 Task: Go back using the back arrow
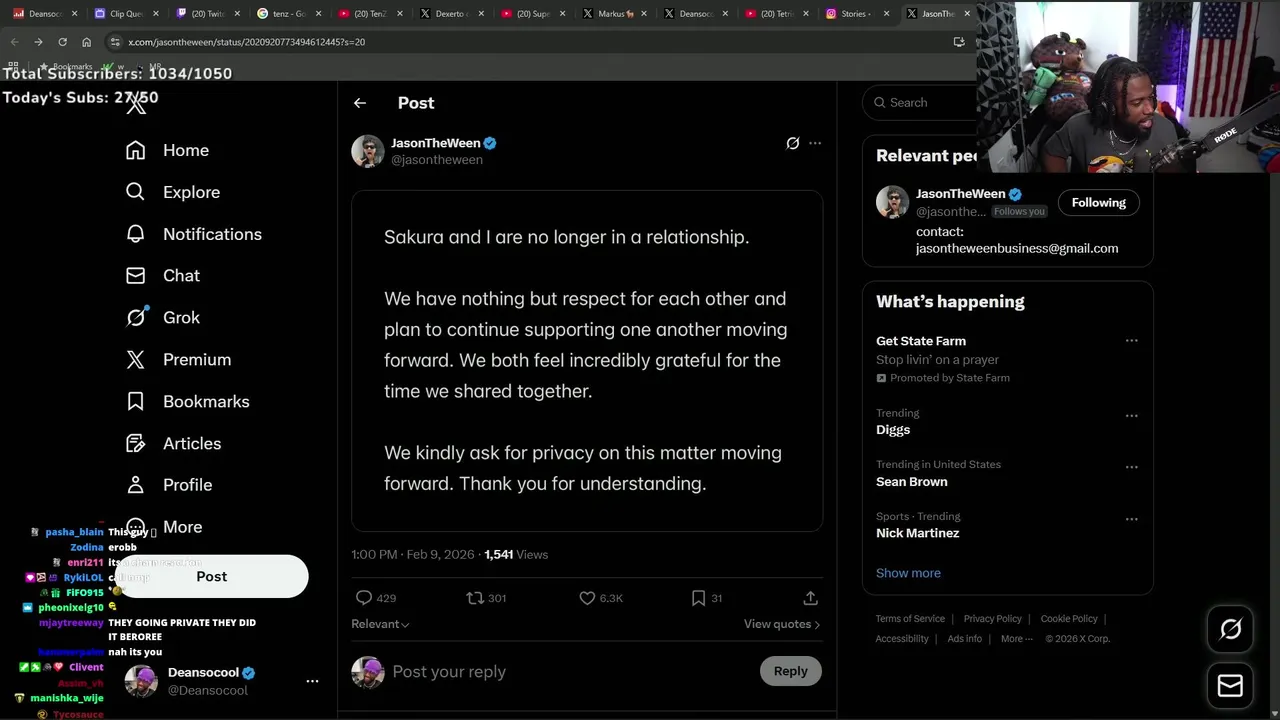360,103
